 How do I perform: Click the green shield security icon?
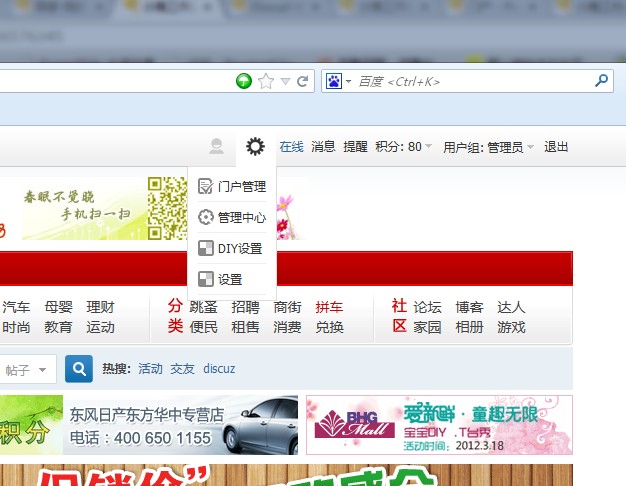tap(244, 81)
